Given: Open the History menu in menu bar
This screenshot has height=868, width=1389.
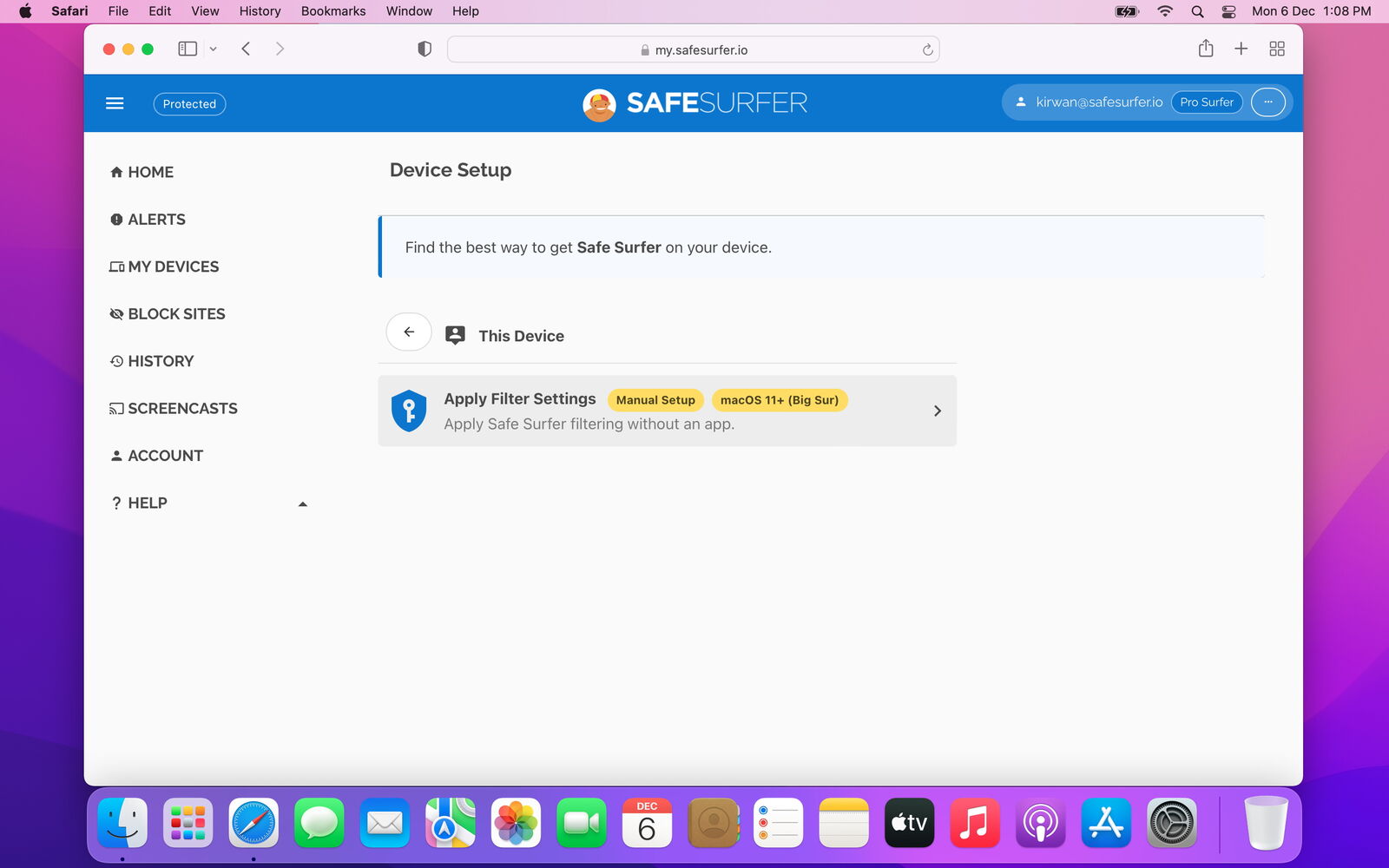Looking at the screenshot, I should (260, 11).
